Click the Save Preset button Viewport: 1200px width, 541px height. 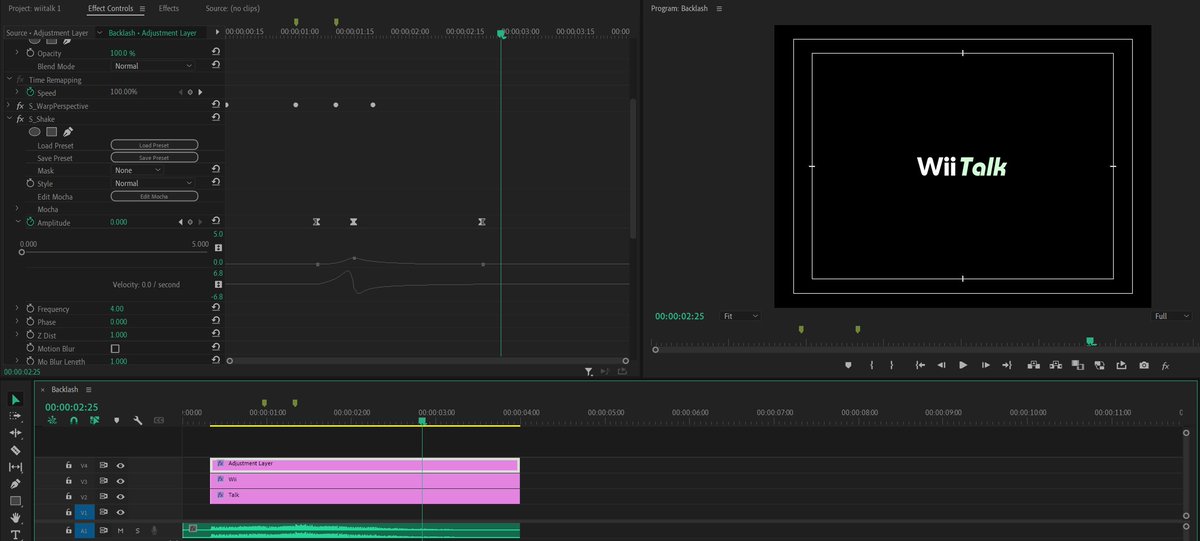tap(154, 158)
